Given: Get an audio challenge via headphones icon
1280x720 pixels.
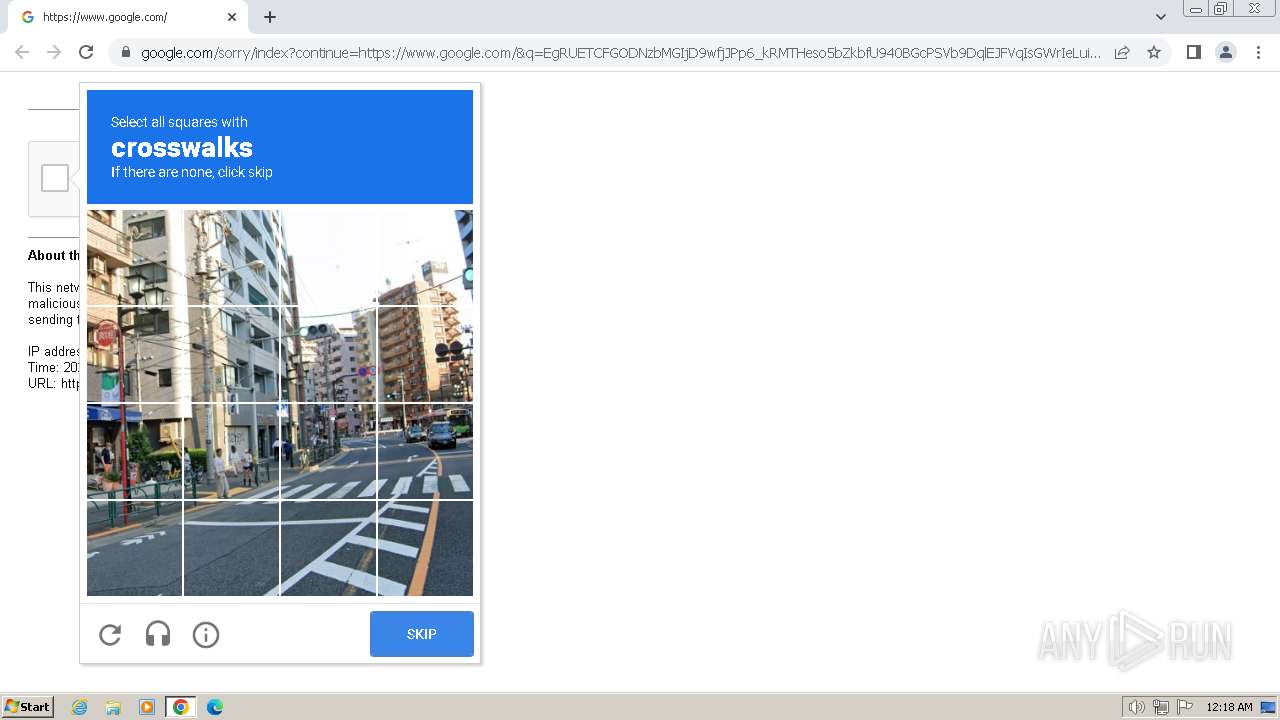Looking at the screenshot, I should pos(158,635).
